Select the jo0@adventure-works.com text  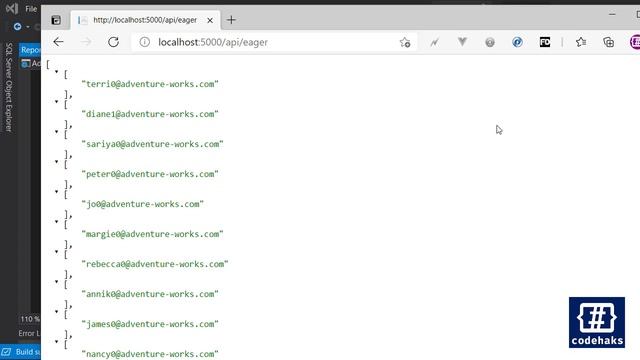pos(142,204)
